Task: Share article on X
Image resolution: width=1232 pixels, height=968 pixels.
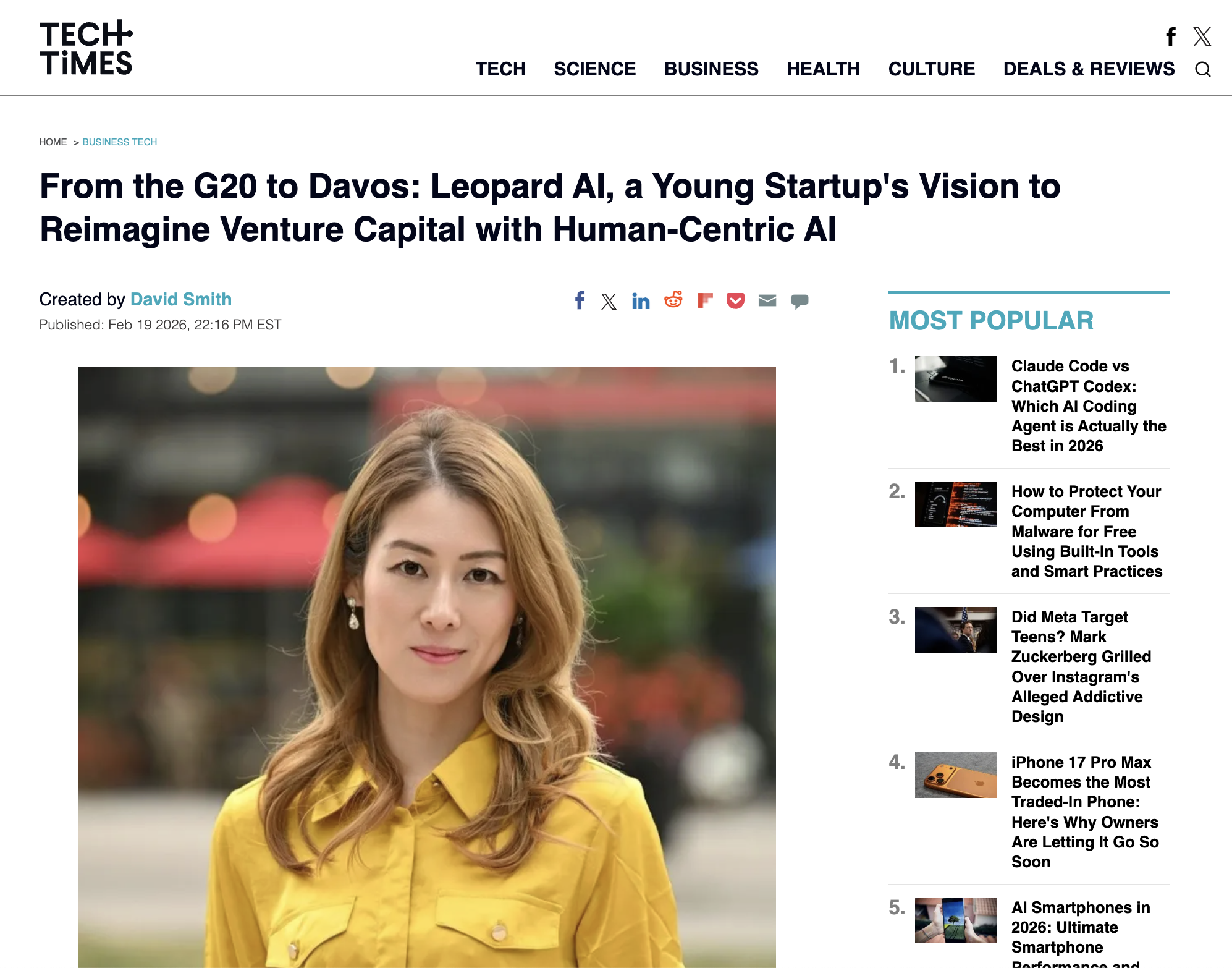Action: 609,301
